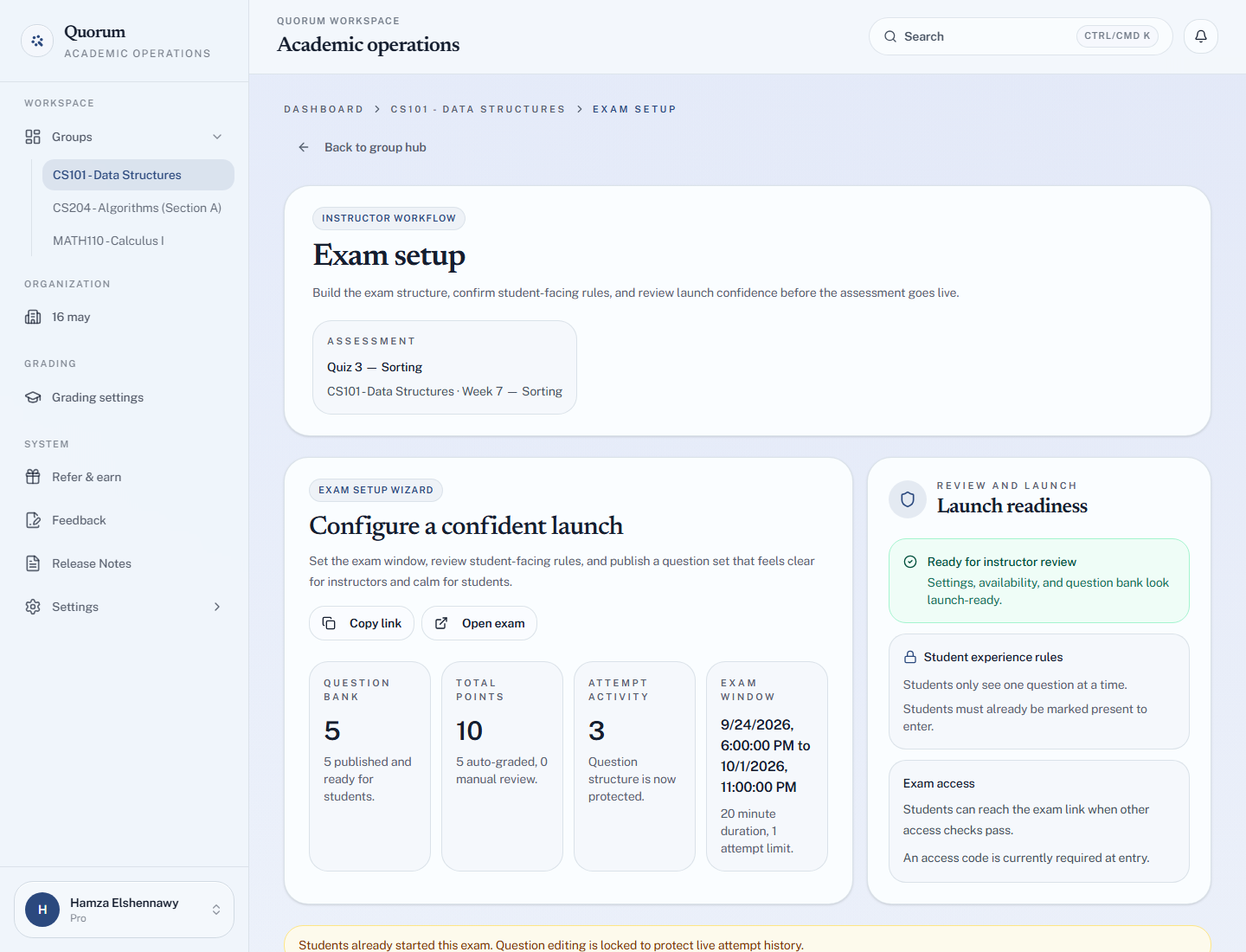Click the Attempt Activity stat card
Image resolution: width=1246 pixels, height=952 pixels.
tap(635, 766)
